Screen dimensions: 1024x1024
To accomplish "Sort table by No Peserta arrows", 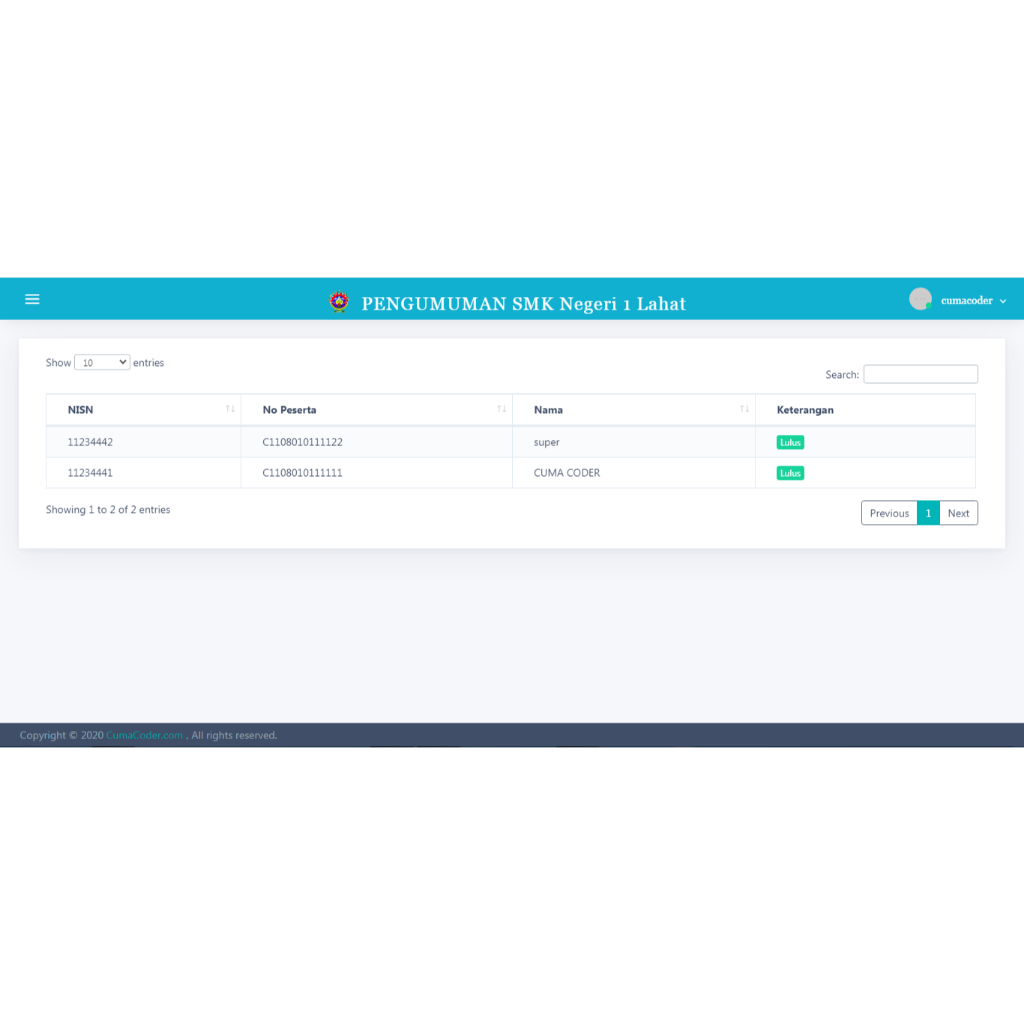I will coord(502,409).
